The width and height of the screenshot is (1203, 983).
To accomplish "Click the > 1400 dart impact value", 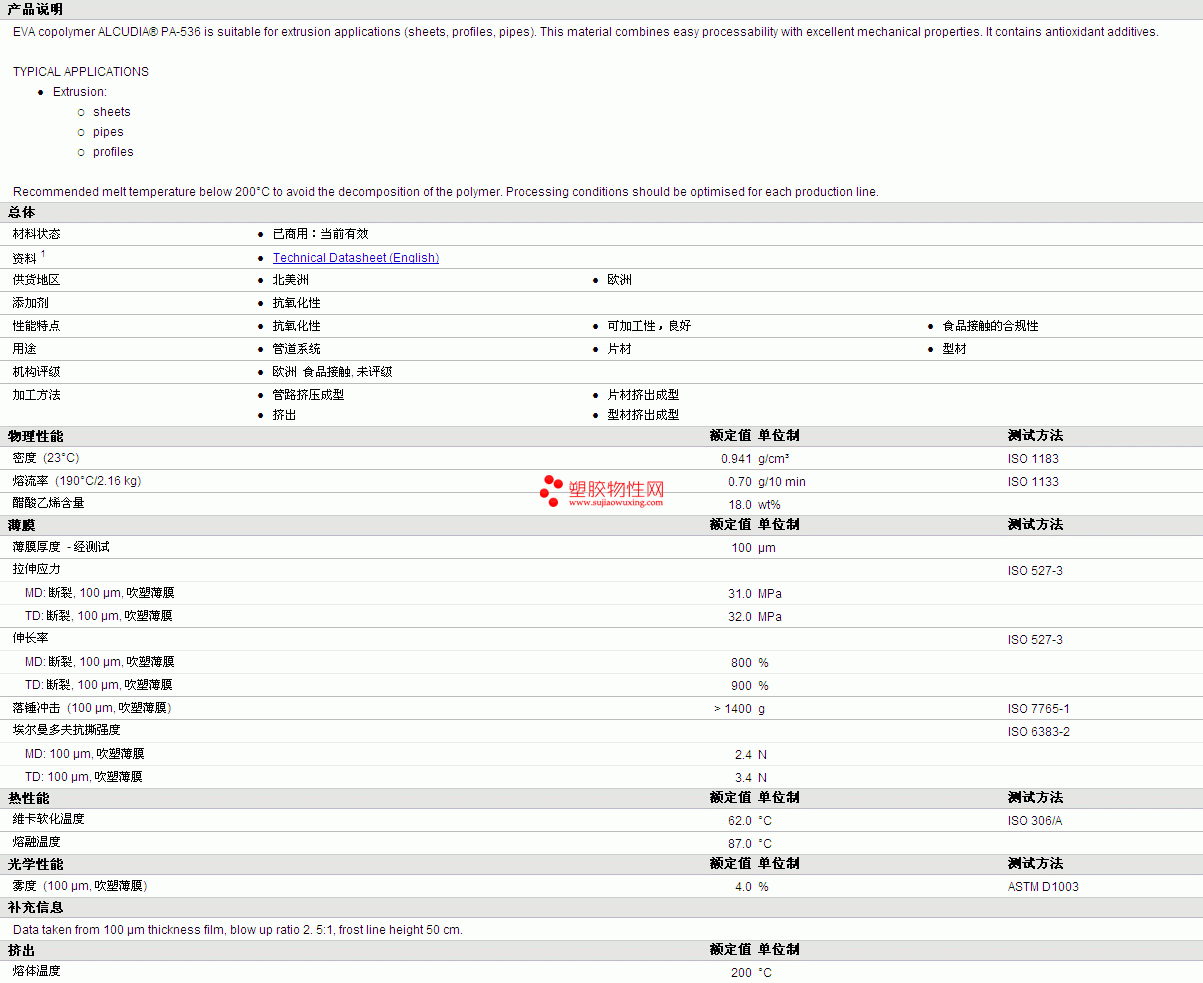I will [732, 709].
